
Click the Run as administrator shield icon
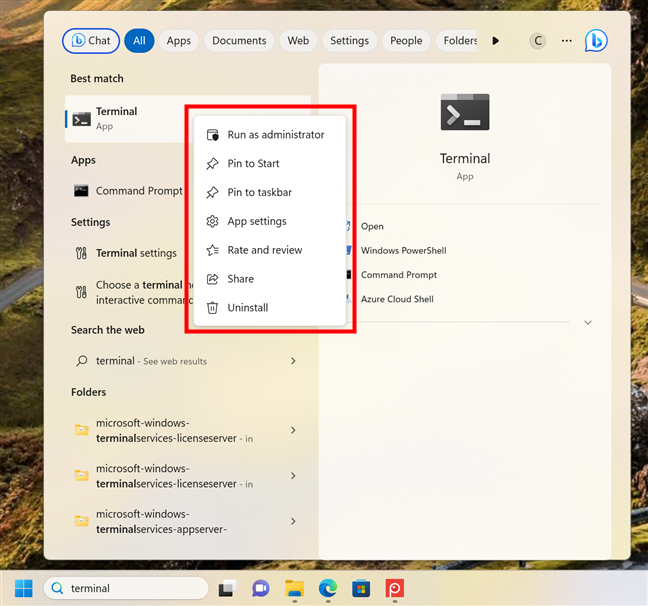(212, 135)
